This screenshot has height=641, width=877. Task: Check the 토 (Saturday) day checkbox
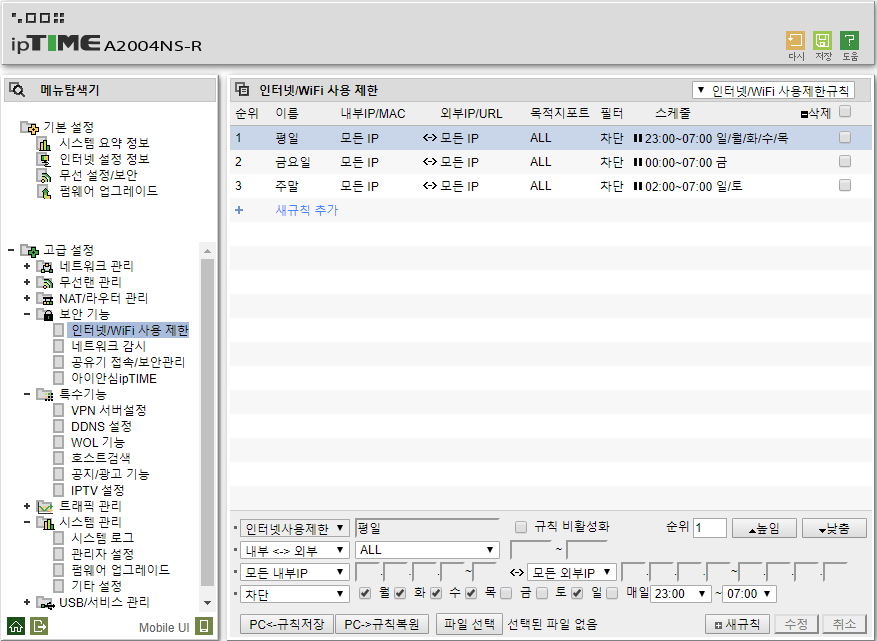tap(542, 593)
